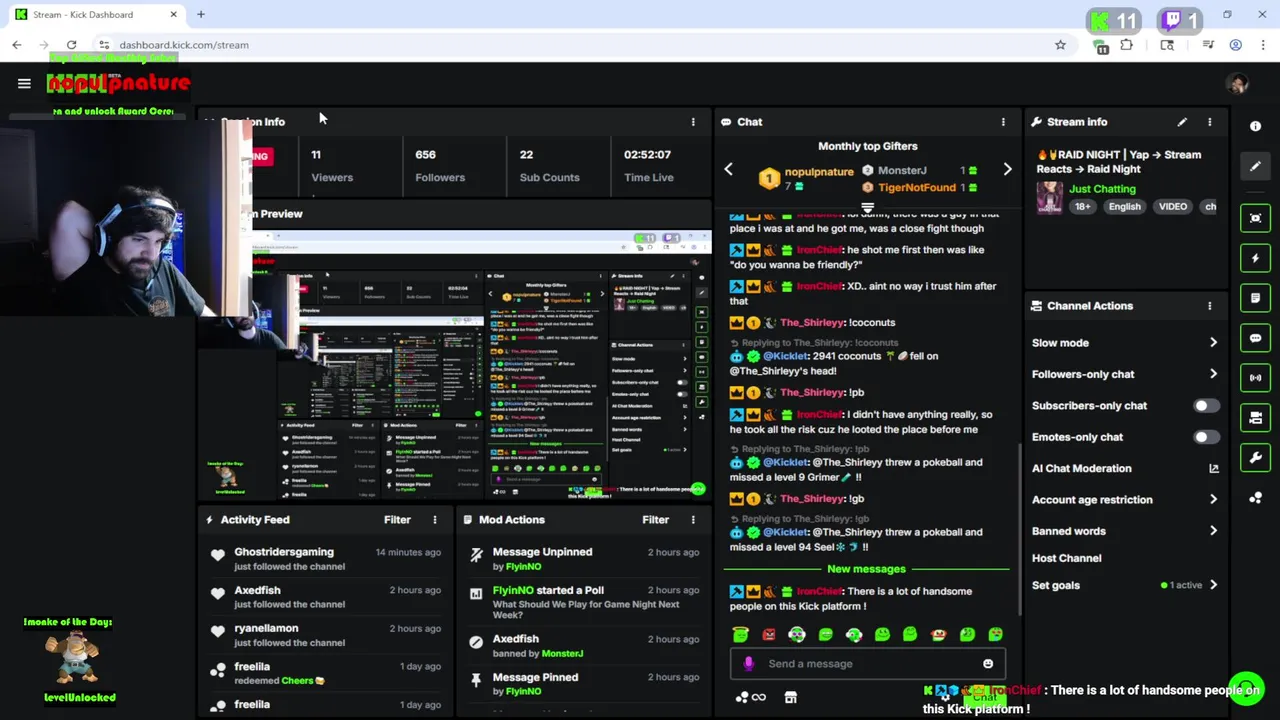1280x720 pixels.
Task: Select the red angry emote in quick emotes
Action: [x=768, y=634]
